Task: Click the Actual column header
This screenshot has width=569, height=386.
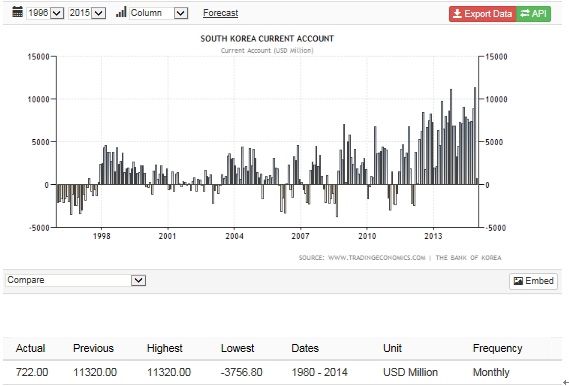Action: coord(30,348)
